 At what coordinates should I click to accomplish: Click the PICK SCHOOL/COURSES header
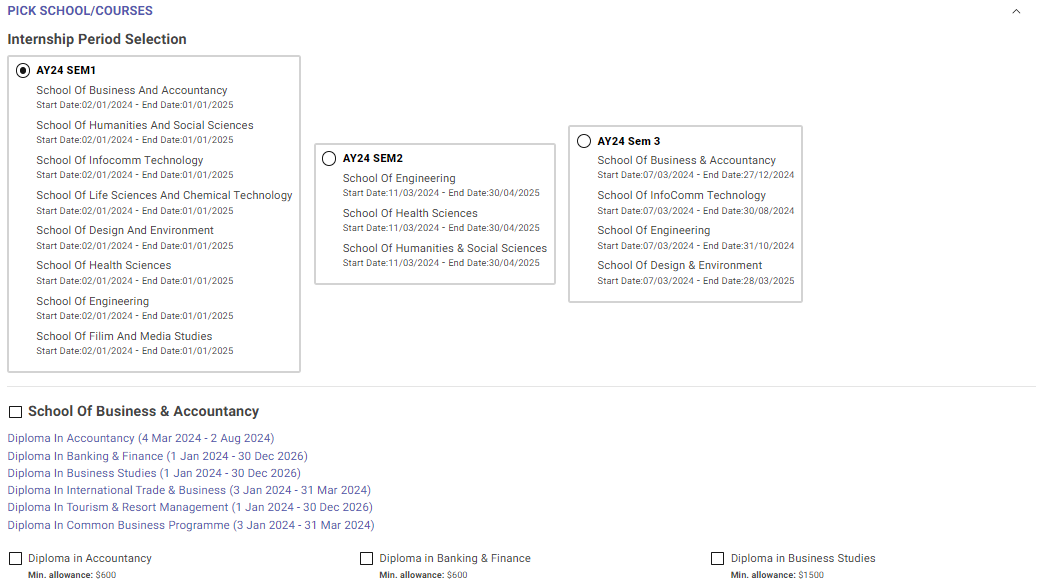(x=80, y=11)
